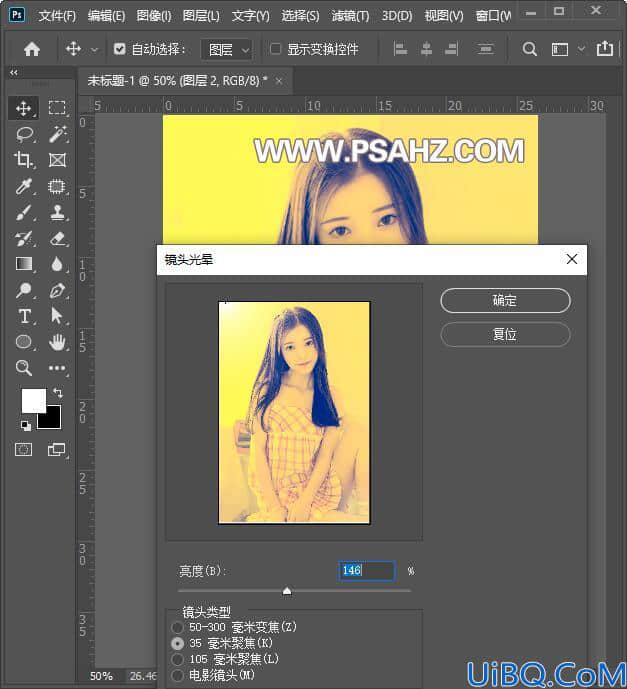Align horizontal centers icon
The width and height of the screenshot is (627, 689).
[426, 49]
